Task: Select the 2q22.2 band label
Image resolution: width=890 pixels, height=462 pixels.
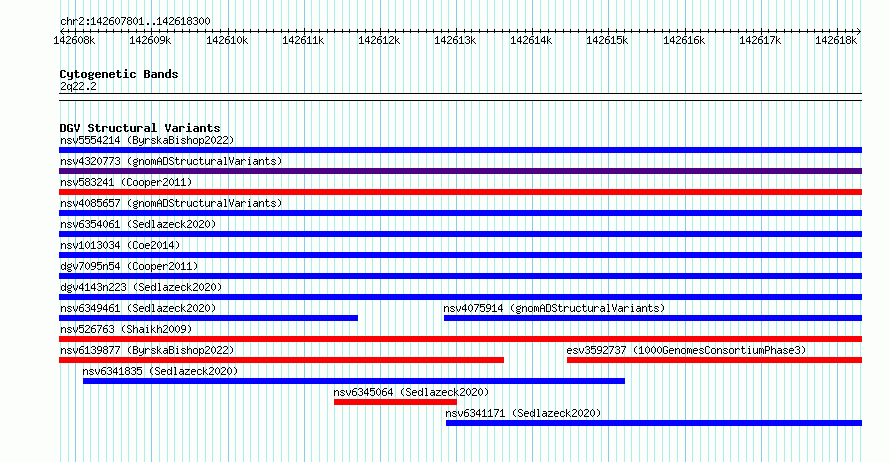Action: [x=78, y=86]
